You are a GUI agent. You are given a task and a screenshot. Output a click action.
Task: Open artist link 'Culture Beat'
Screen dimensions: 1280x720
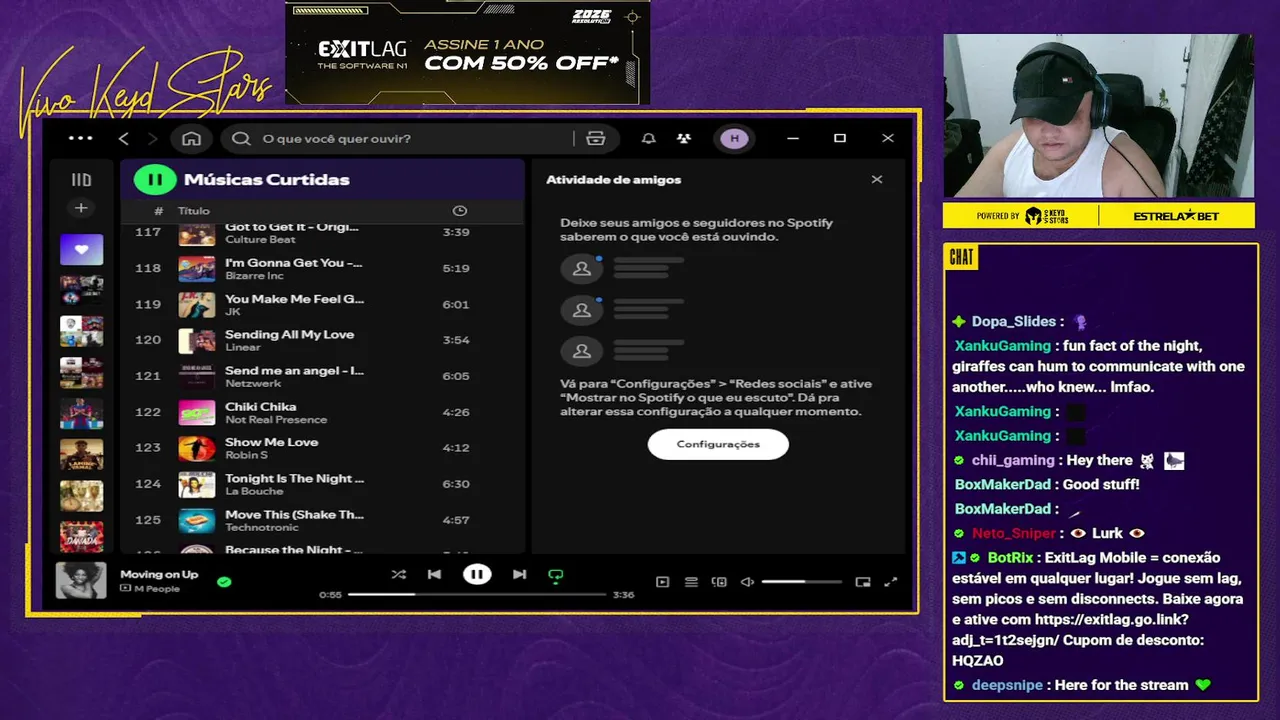260,240
